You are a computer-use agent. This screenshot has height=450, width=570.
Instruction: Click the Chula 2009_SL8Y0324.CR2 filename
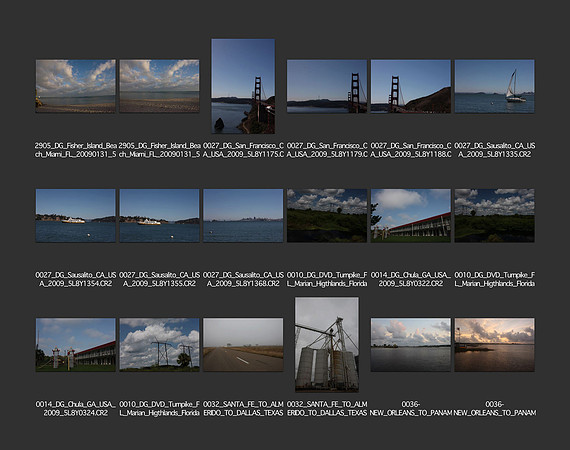click(76, 409)
